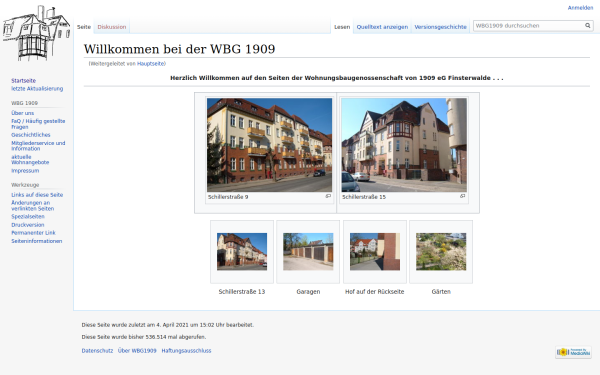Enlarge icon under Schillerstraße 9 image
600x375 pixels.
point(328,196)
